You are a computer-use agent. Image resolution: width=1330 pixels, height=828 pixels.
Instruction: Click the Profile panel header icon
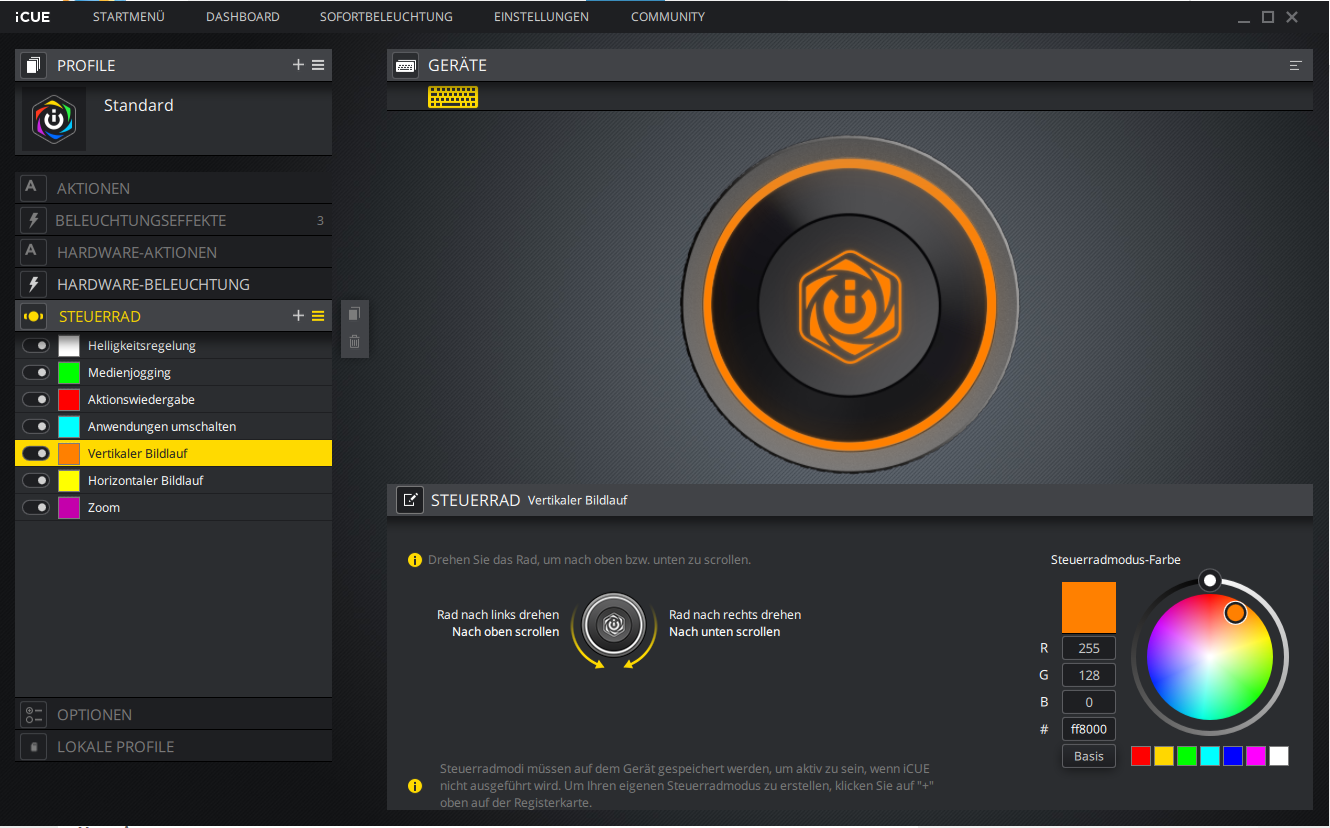pyautogui.click(x=33, y=65)
